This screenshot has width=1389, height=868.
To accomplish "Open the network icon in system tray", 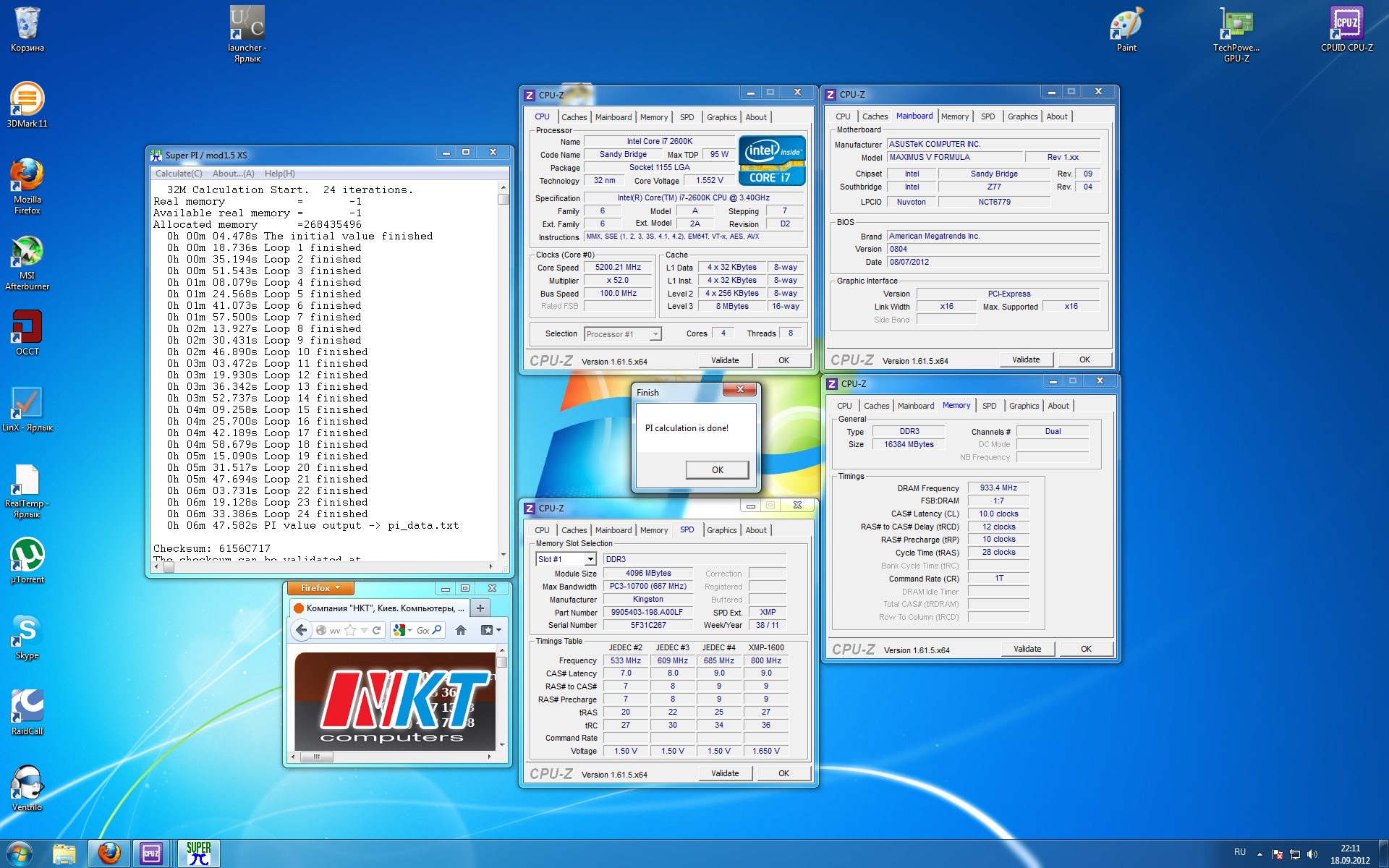I will (1295, 854).
